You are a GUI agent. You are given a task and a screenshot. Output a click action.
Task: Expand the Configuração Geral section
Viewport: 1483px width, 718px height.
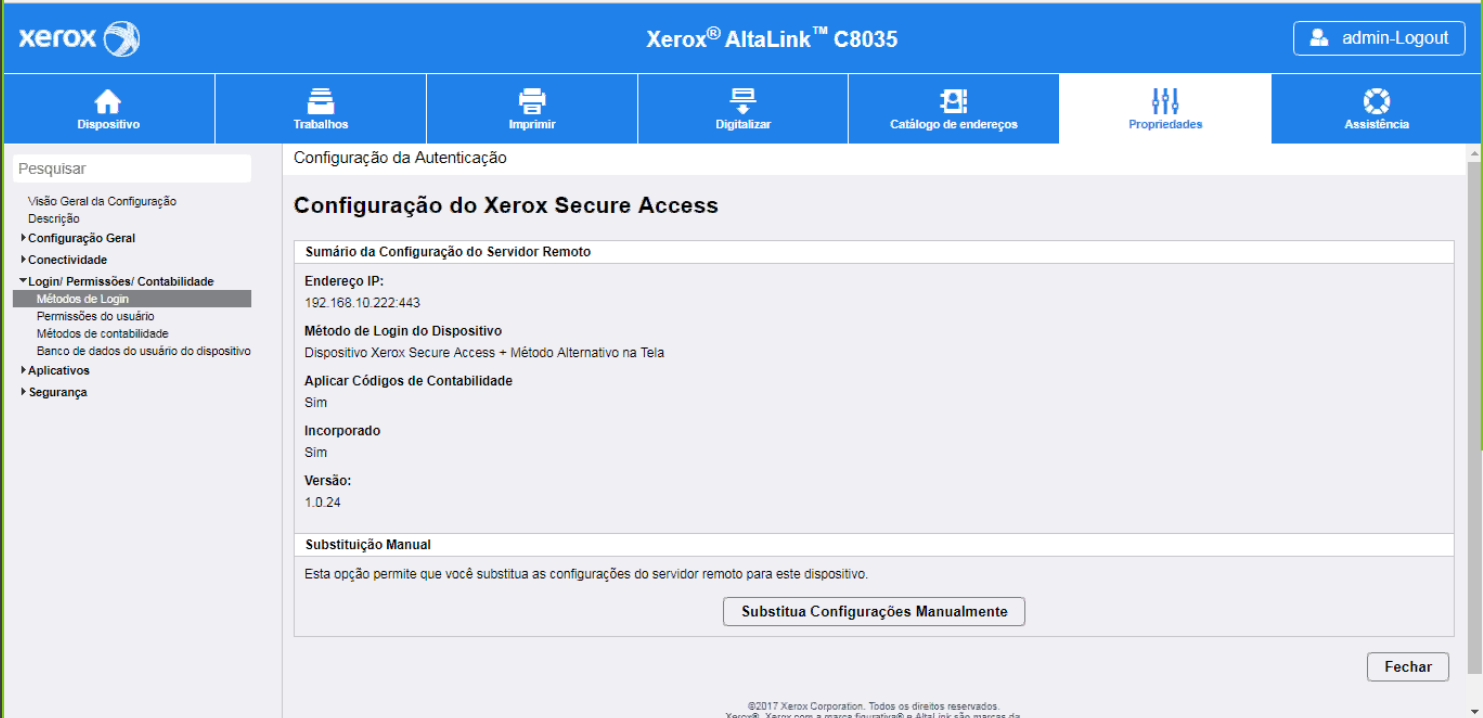click(x=81, y=238)
